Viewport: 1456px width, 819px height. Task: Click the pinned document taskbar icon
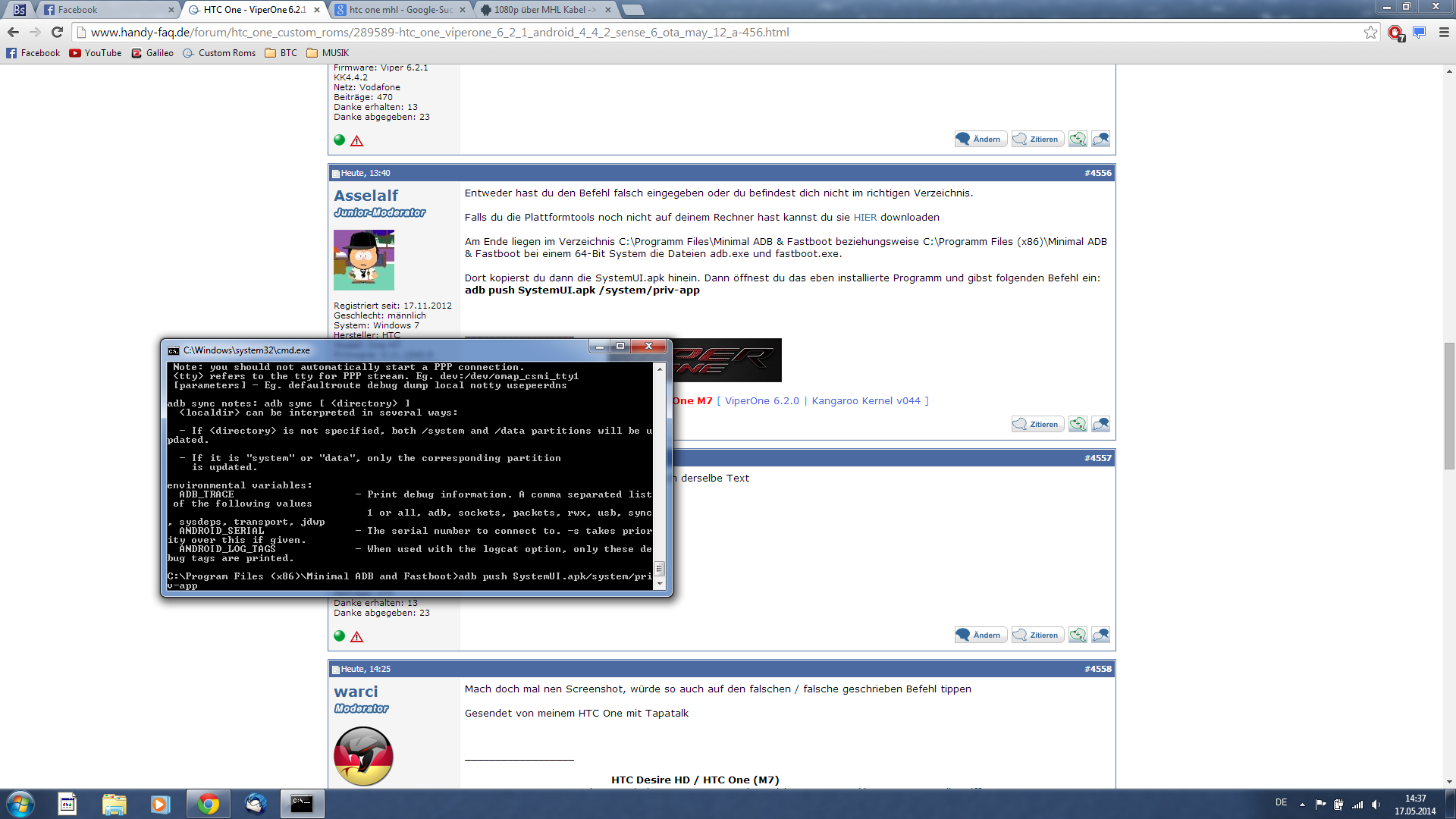pos(67,804)
